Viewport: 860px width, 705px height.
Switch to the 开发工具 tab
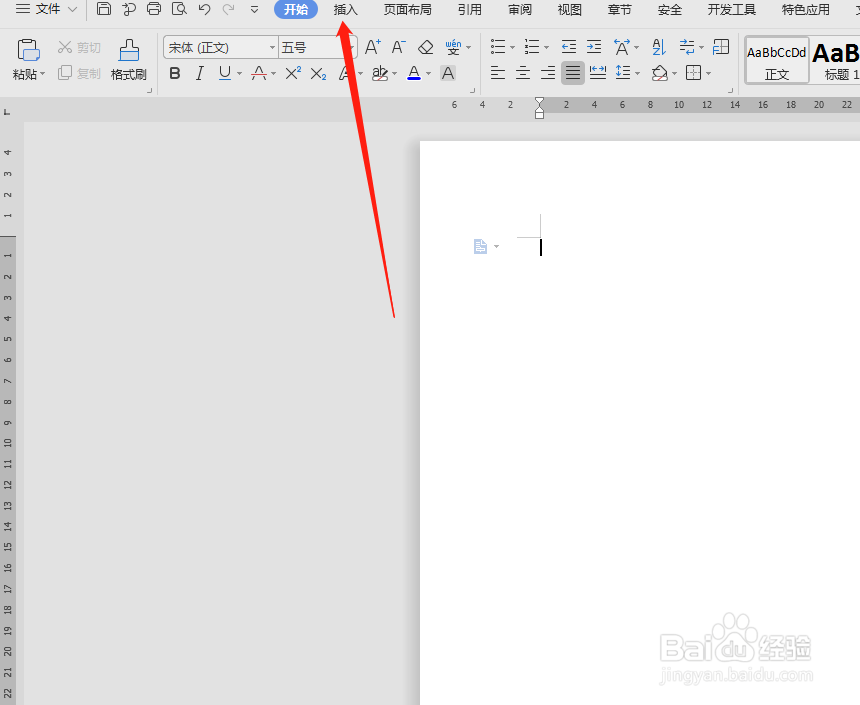pos(732,9)
